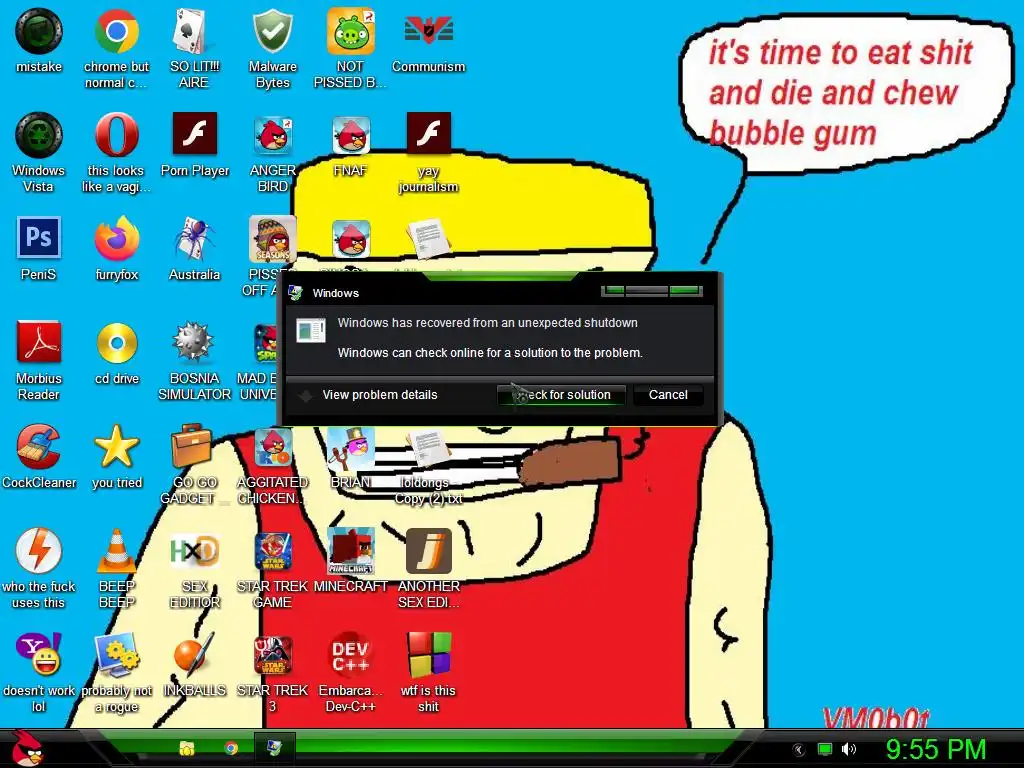The height and width of the screenshot is (768, 1024).
Task: Select the orange 'j' jEdit icon
Action: pos(428,551)
